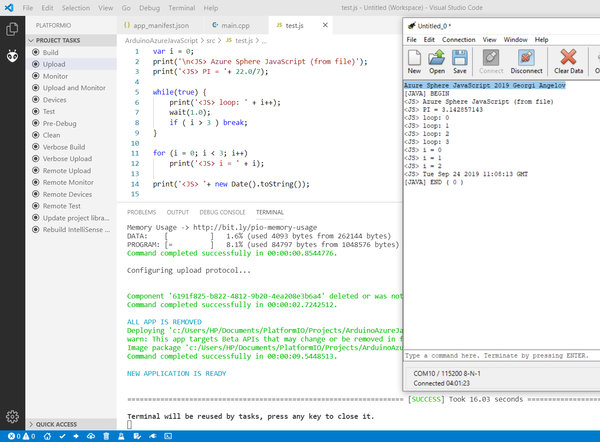Open the Connection menu in the serial terminal

click(x=458, y=40)
